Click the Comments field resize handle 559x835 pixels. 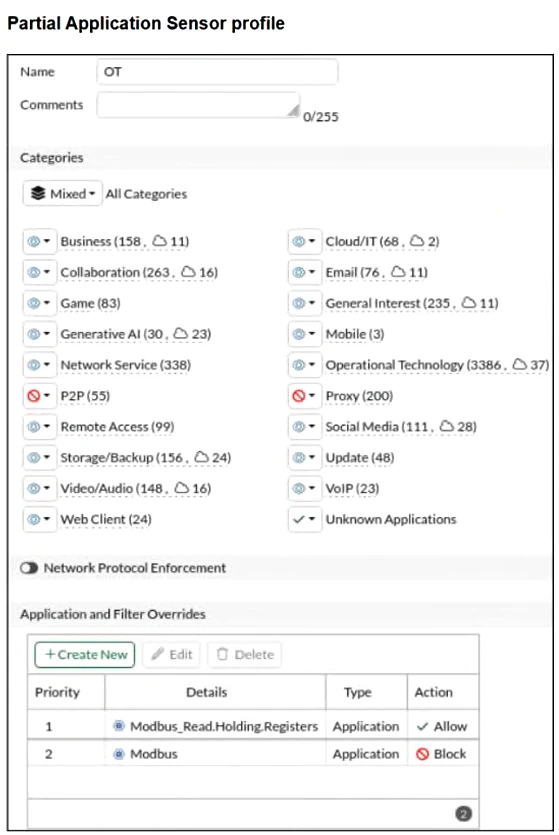[293, 110]
